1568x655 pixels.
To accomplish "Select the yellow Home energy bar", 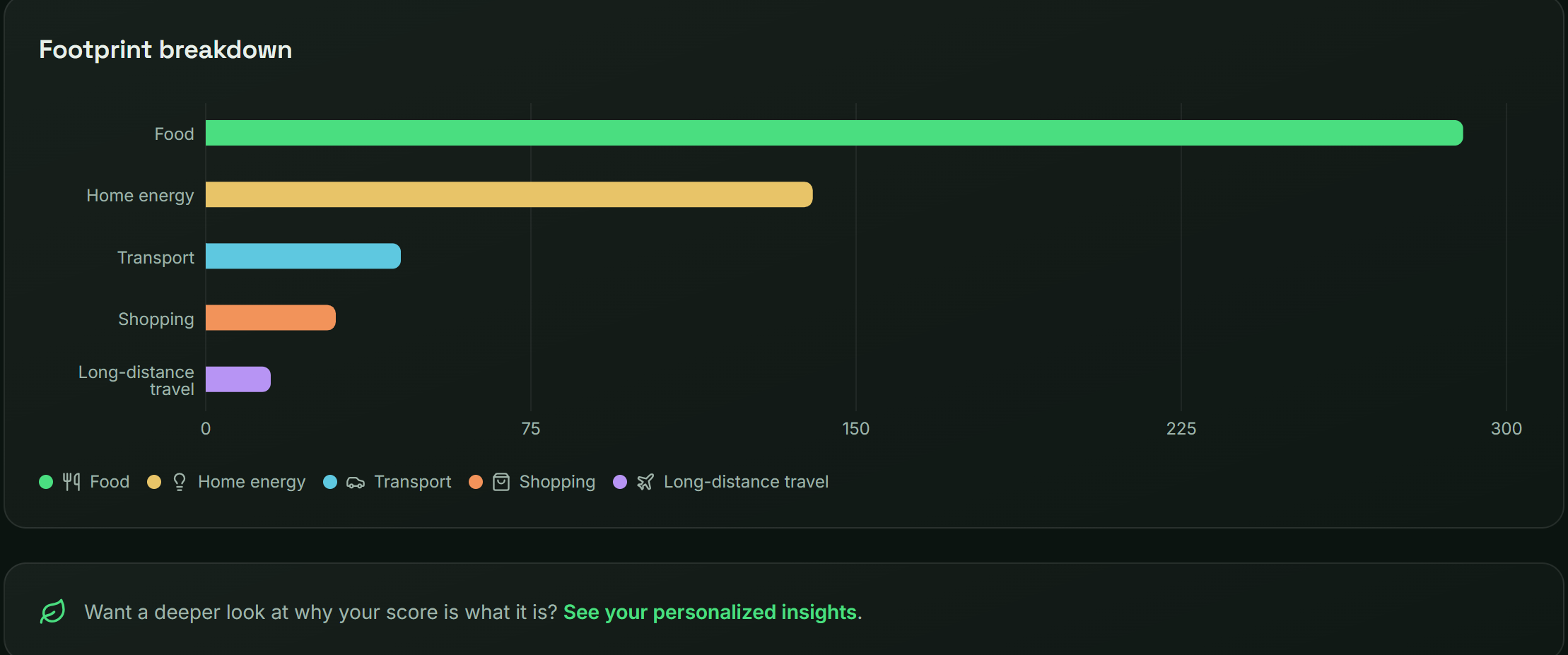I will click(x=509, y=194).
